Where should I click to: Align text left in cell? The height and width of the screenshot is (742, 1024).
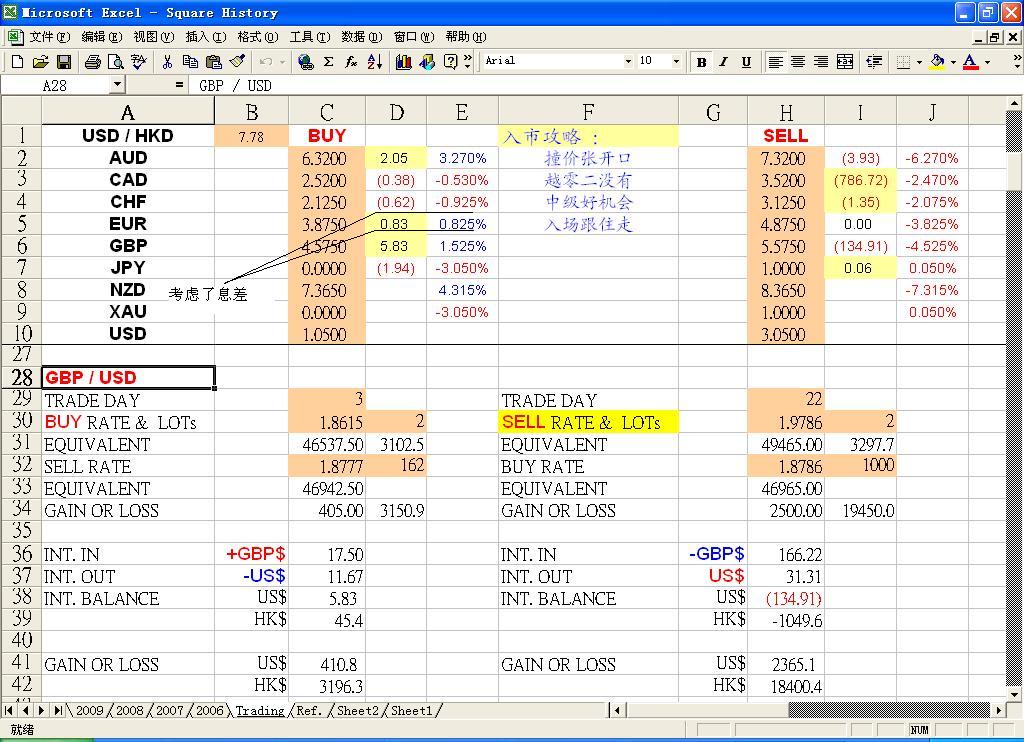click(x=775, y=61)
